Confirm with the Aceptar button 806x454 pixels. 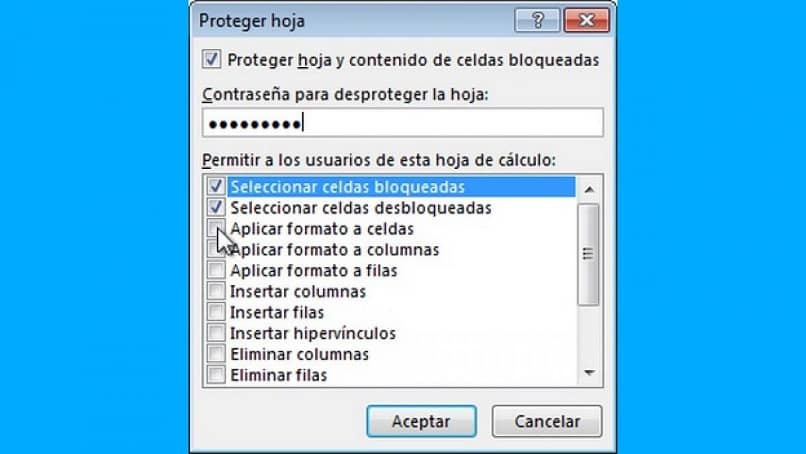pos(422,422)
